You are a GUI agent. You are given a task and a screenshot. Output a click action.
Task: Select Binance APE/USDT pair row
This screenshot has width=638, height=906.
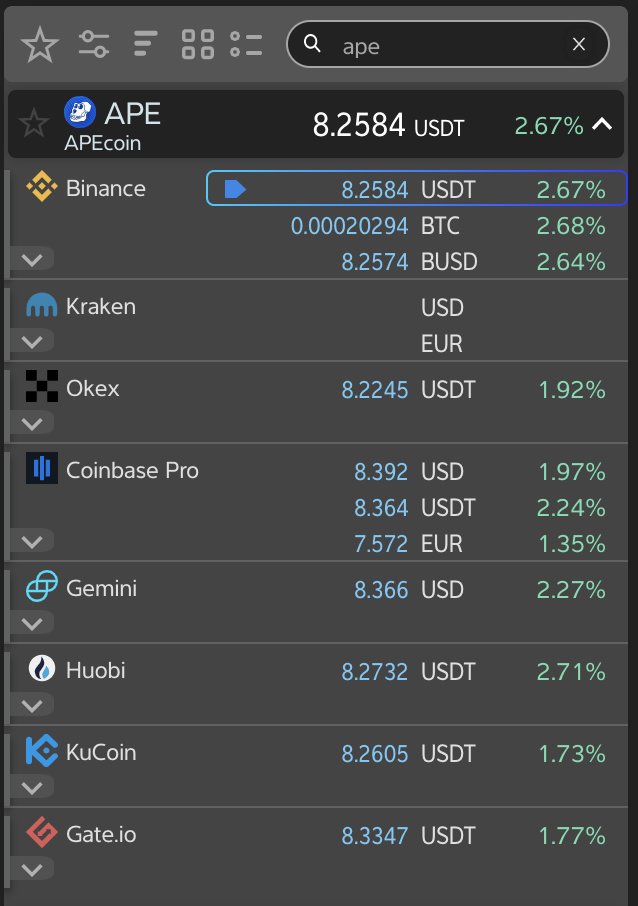416,188
